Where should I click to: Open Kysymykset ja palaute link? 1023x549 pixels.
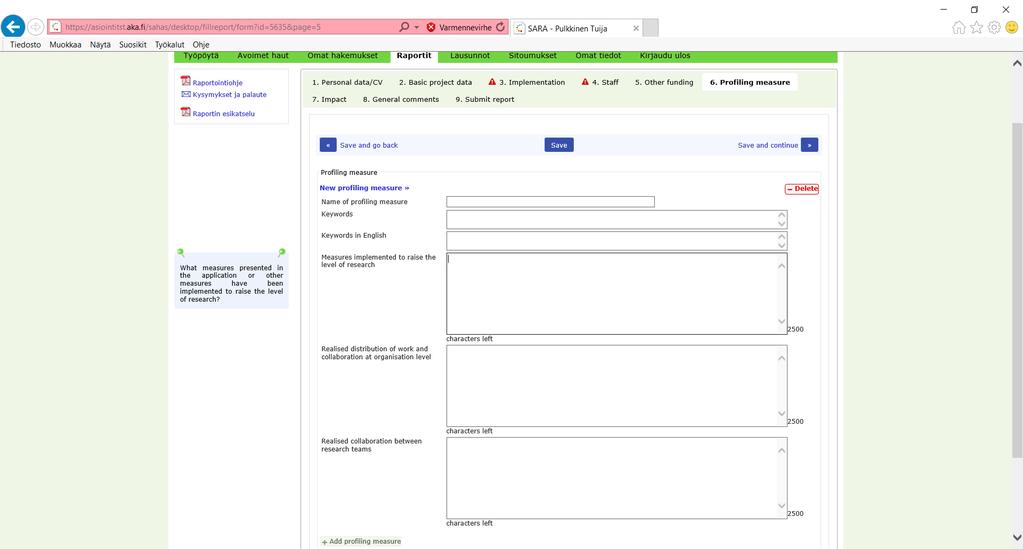(230, 95)
